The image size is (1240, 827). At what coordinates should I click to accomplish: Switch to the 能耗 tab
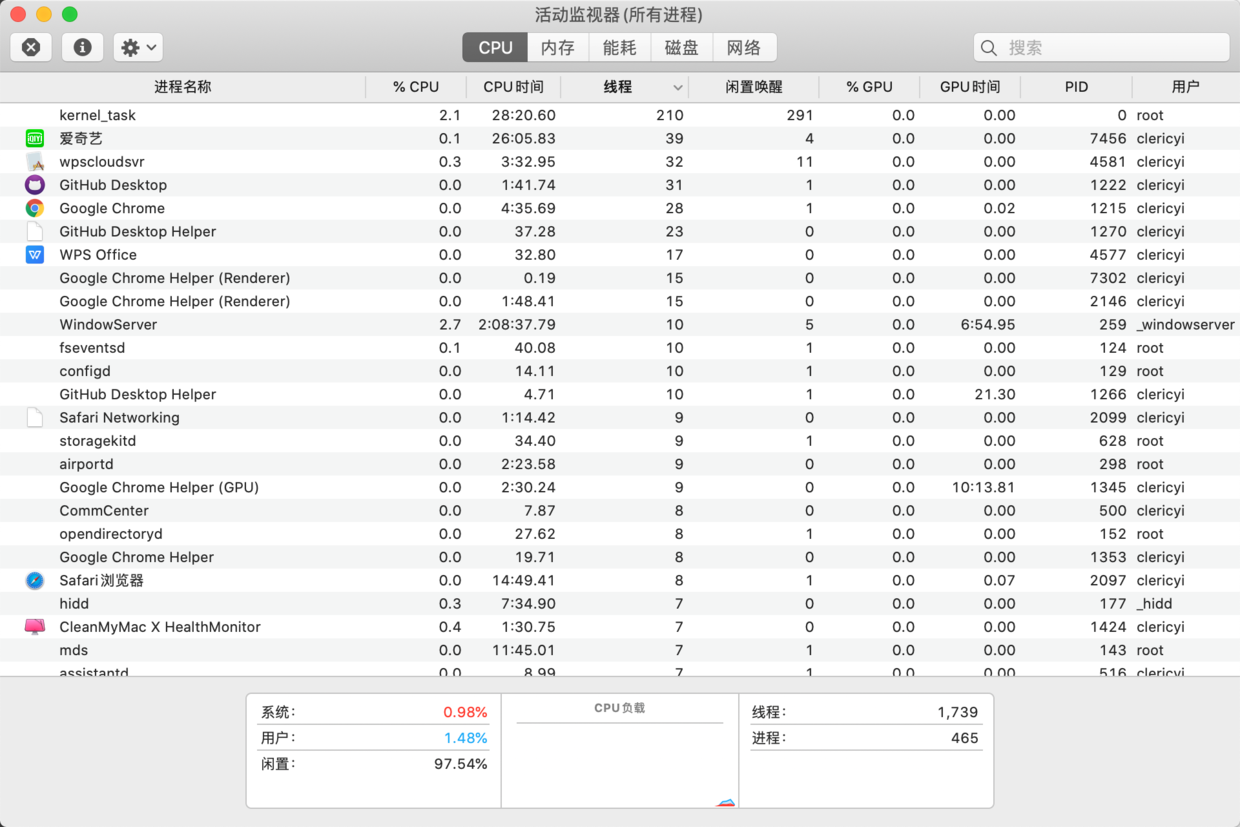[x=620, y=47]
